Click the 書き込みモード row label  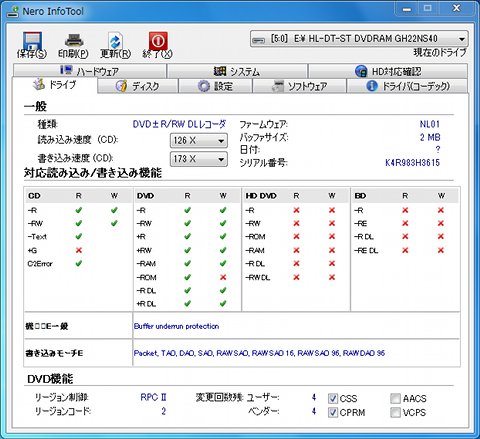[x=54, y=353]
